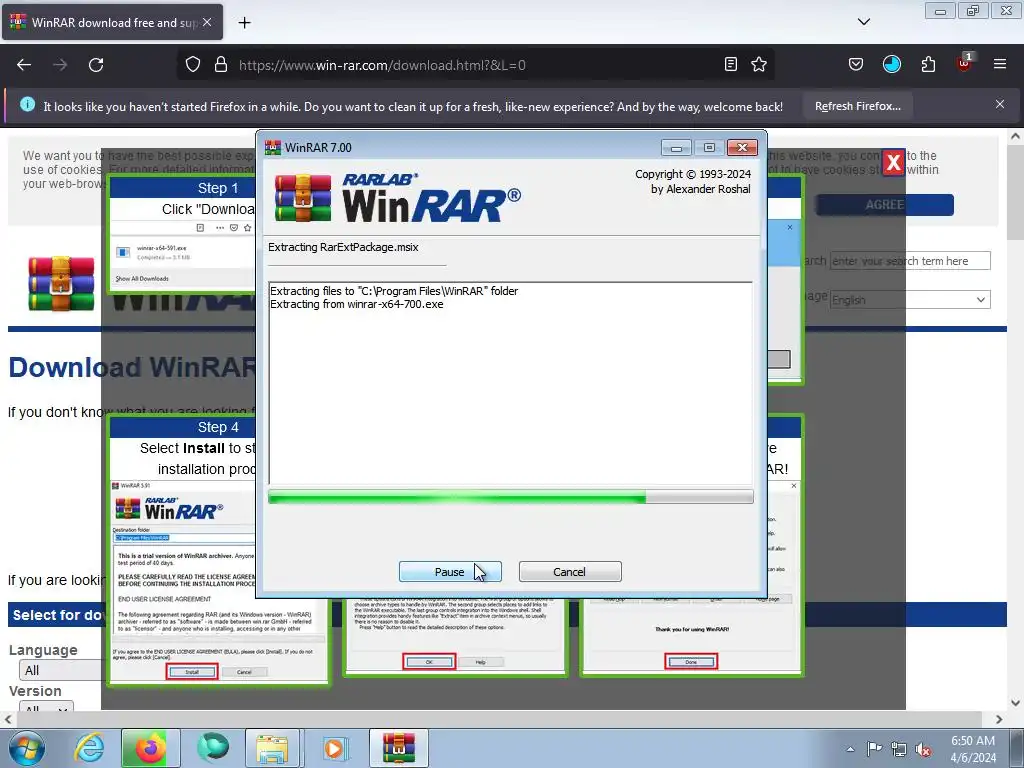The height and width of the screenshot is (768, 1024).
Task: Reload the current page
Action: (96, 65)
